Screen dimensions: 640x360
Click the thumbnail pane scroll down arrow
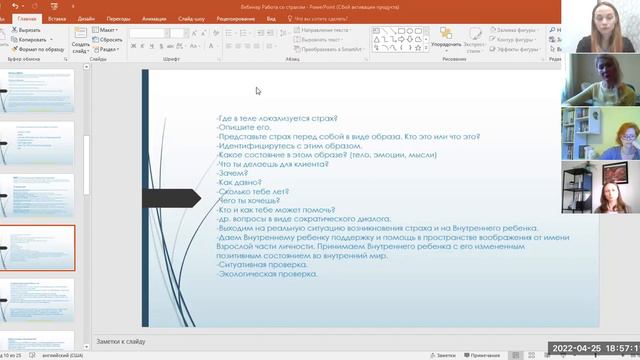86,347
